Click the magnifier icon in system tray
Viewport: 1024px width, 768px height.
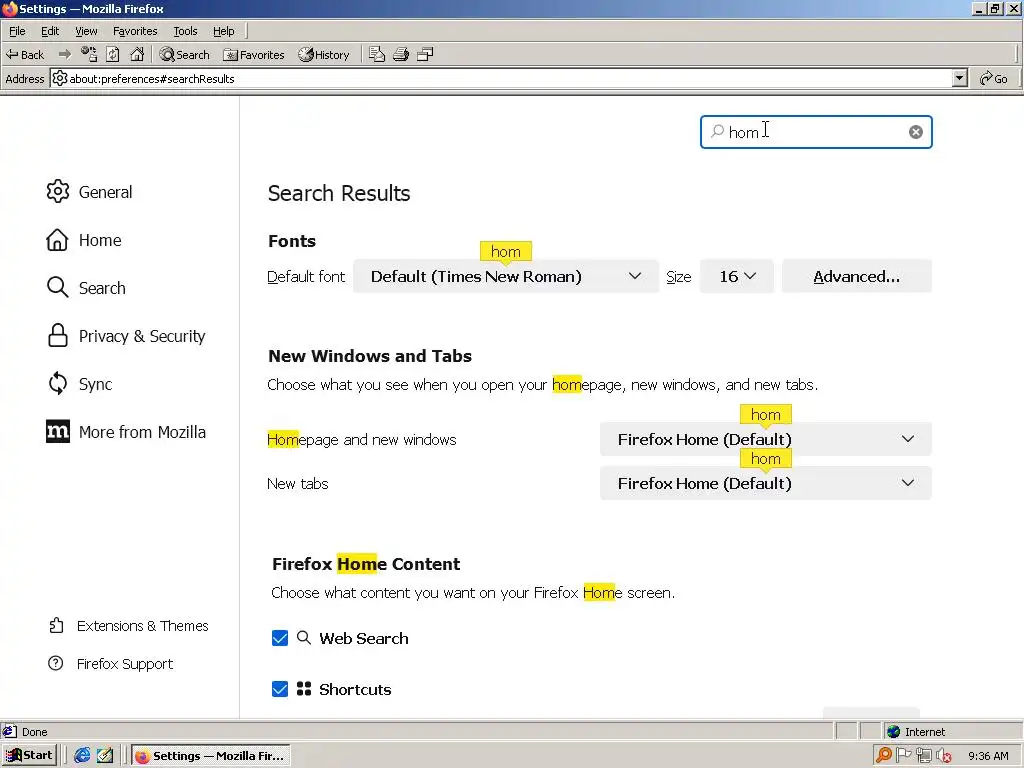(884, 756)
